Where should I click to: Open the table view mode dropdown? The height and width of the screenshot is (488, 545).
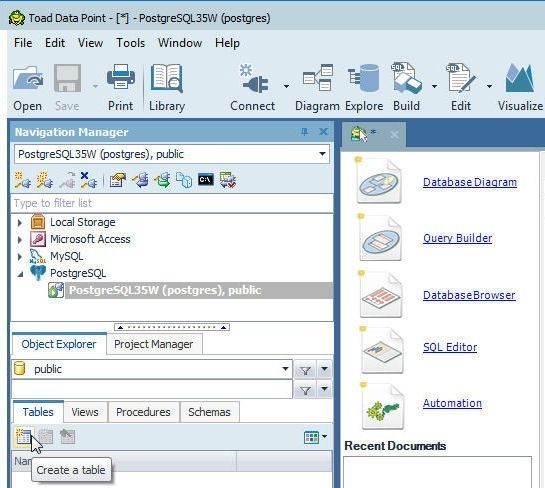point(324,437)
